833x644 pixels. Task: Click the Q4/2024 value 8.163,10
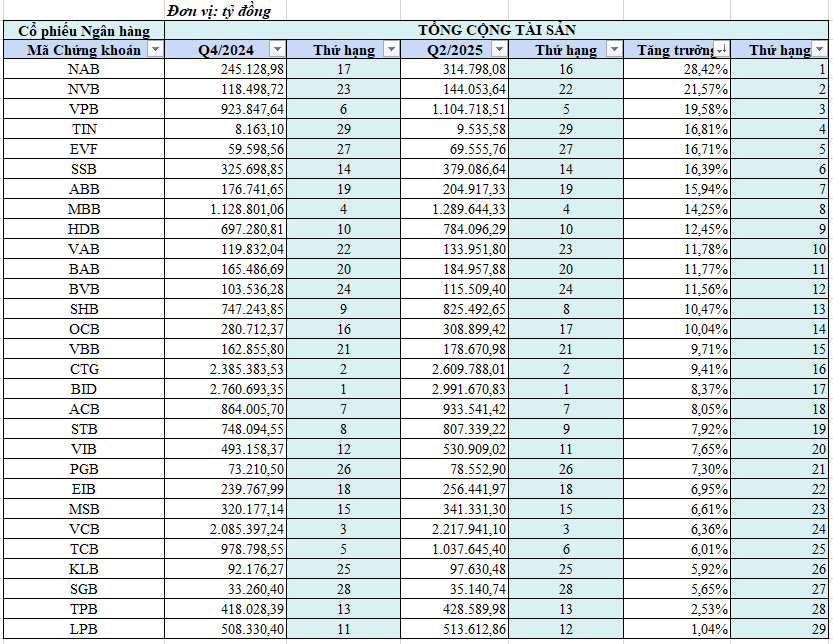point(226,129)
